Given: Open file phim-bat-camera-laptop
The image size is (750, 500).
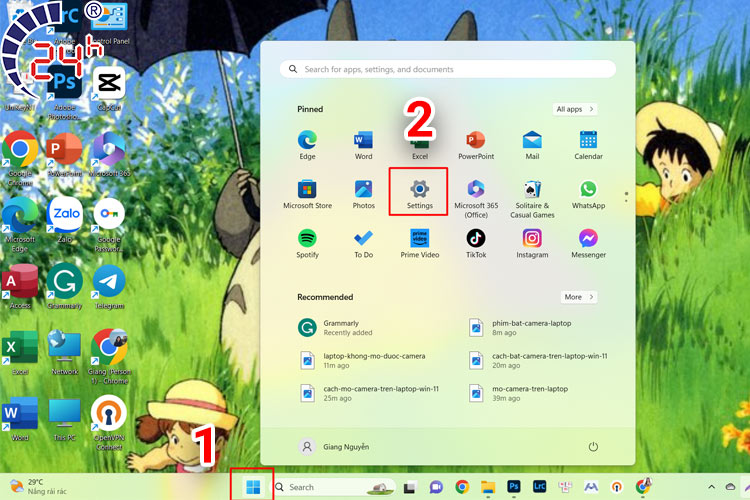Looking at the screenshot, I should [520, 328].
